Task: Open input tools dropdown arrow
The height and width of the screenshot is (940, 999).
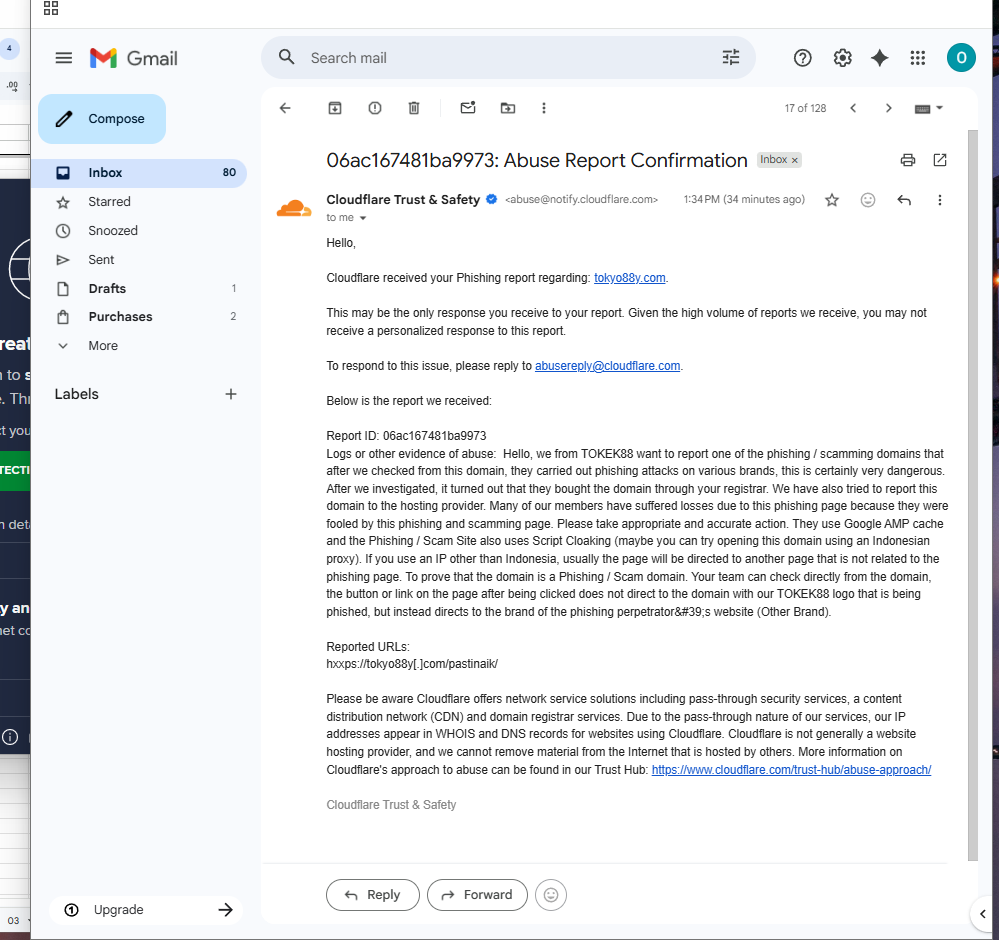Action: click(939, 108)
